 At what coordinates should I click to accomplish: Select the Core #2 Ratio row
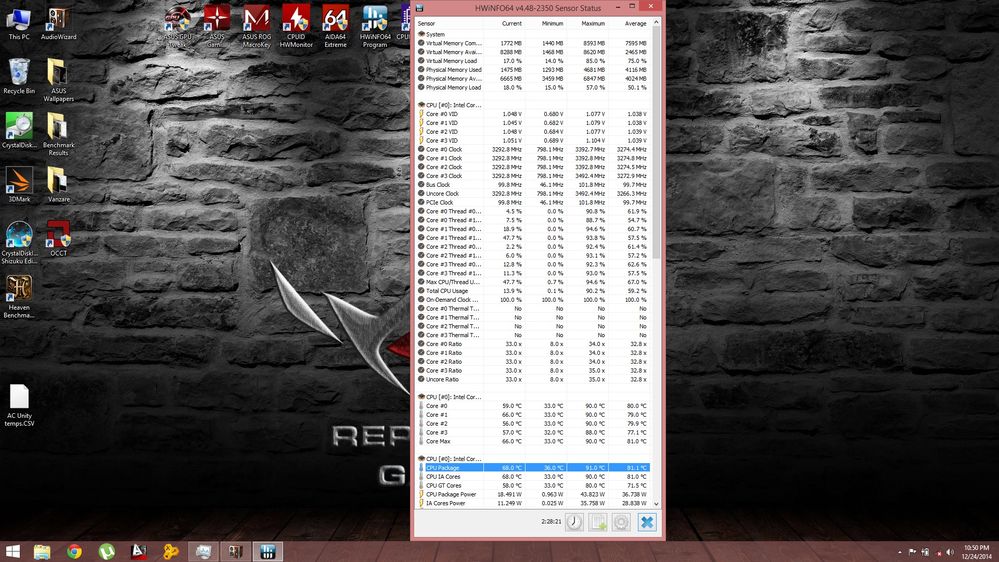533,361
